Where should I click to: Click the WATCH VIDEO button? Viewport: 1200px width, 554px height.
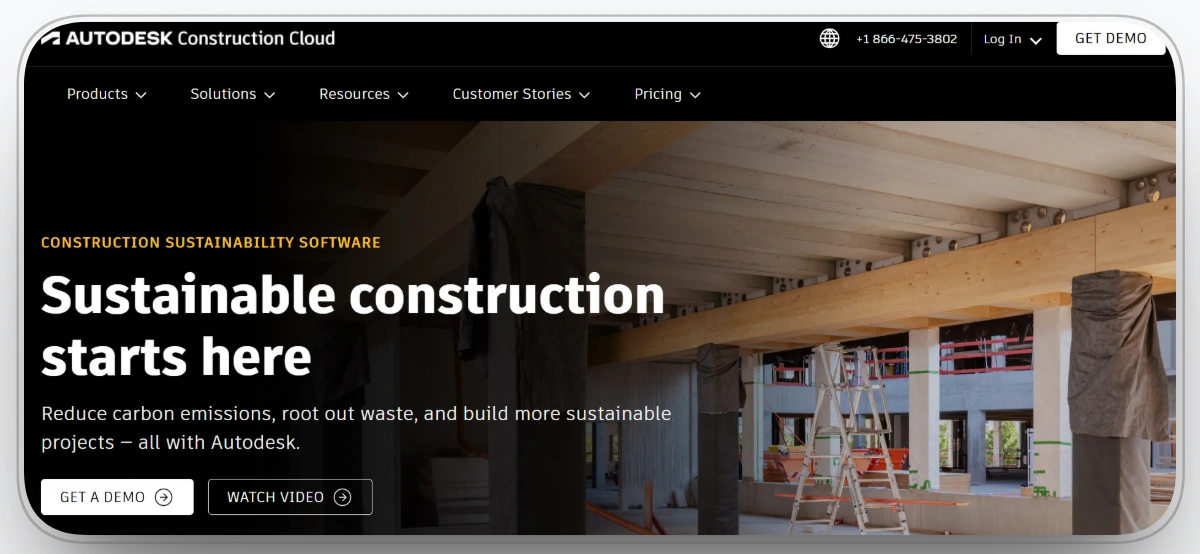pos(290,497)
